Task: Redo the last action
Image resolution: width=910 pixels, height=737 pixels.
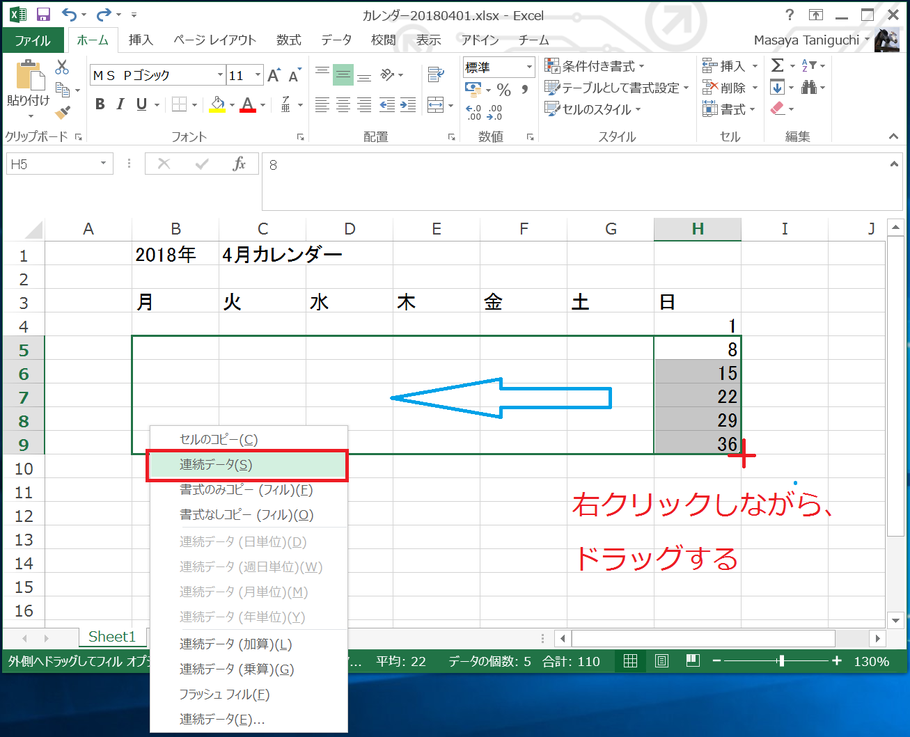Action: (x=104, y=15)
